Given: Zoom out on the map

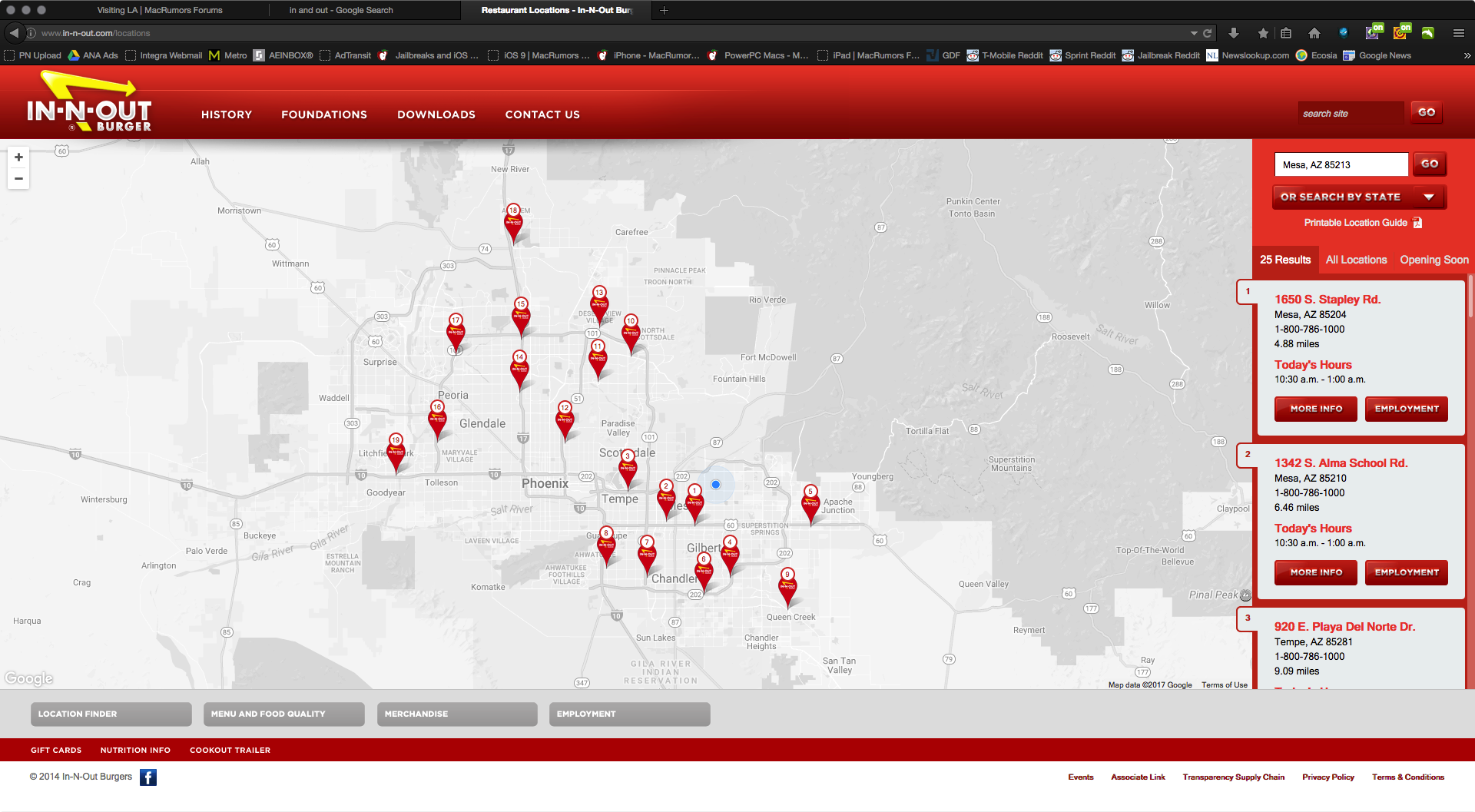Looking at the screenshot, I should point(18,179).
